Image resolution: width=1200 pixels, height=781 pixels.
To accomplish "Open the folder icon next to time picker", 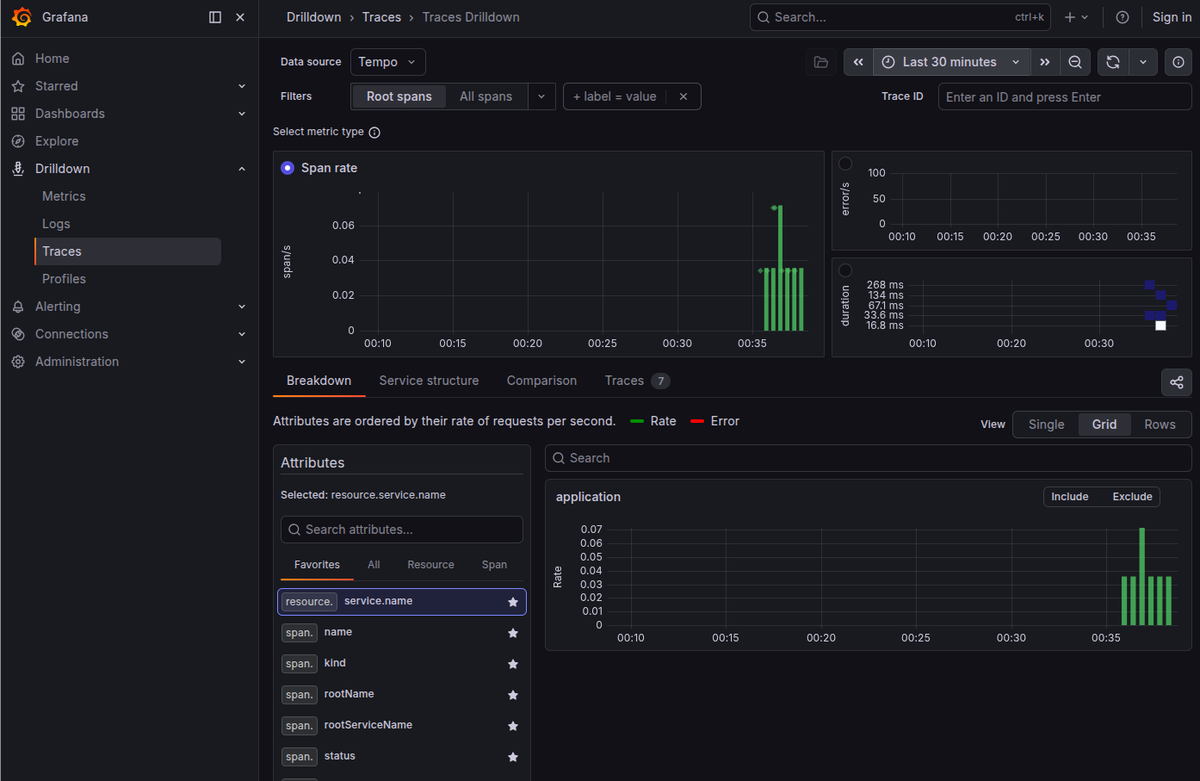I will pyautogui.click(x=821, y=62).
